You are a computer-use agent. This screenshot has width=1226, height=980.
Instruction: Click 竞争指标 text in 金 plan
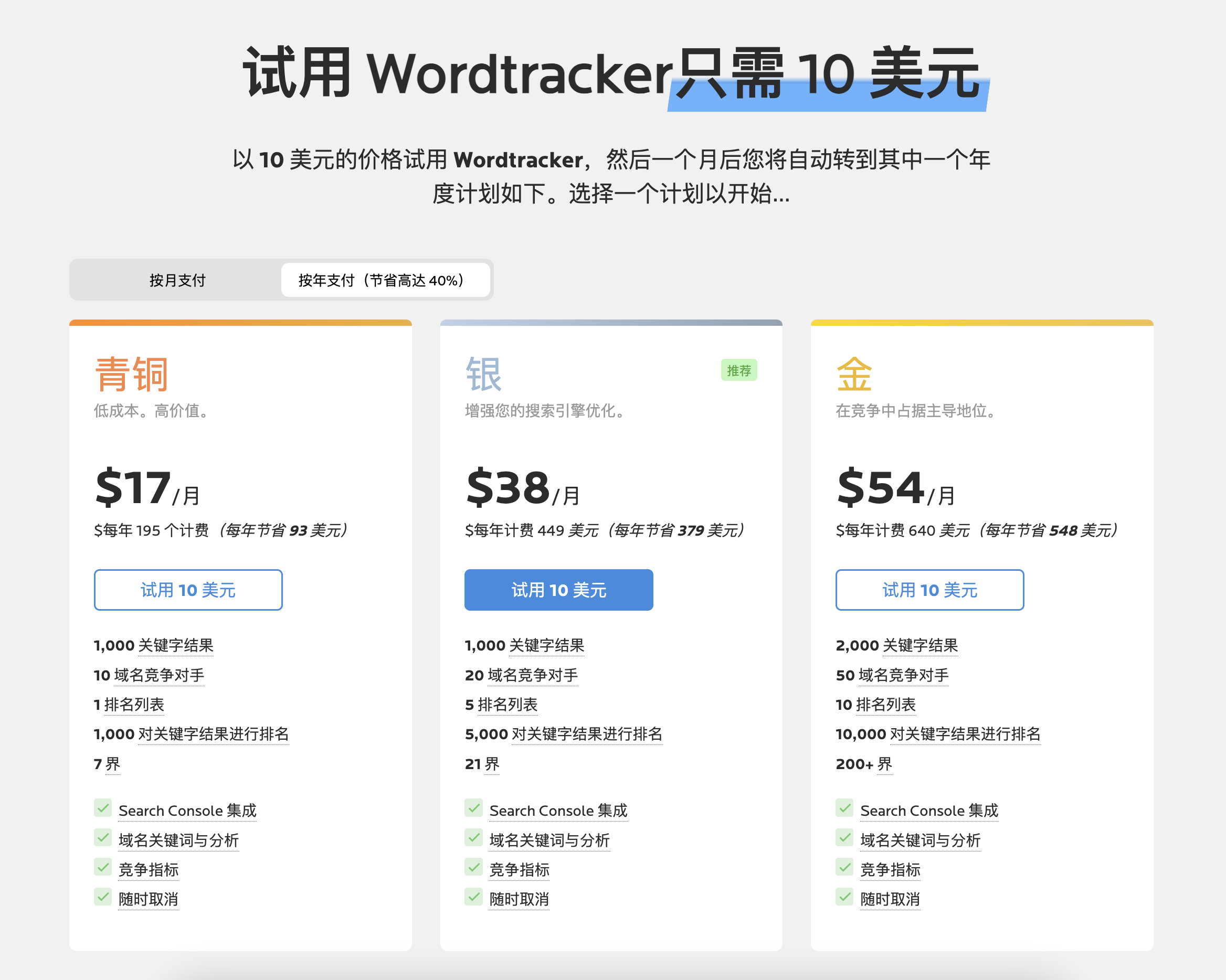[x=890, y=869]
